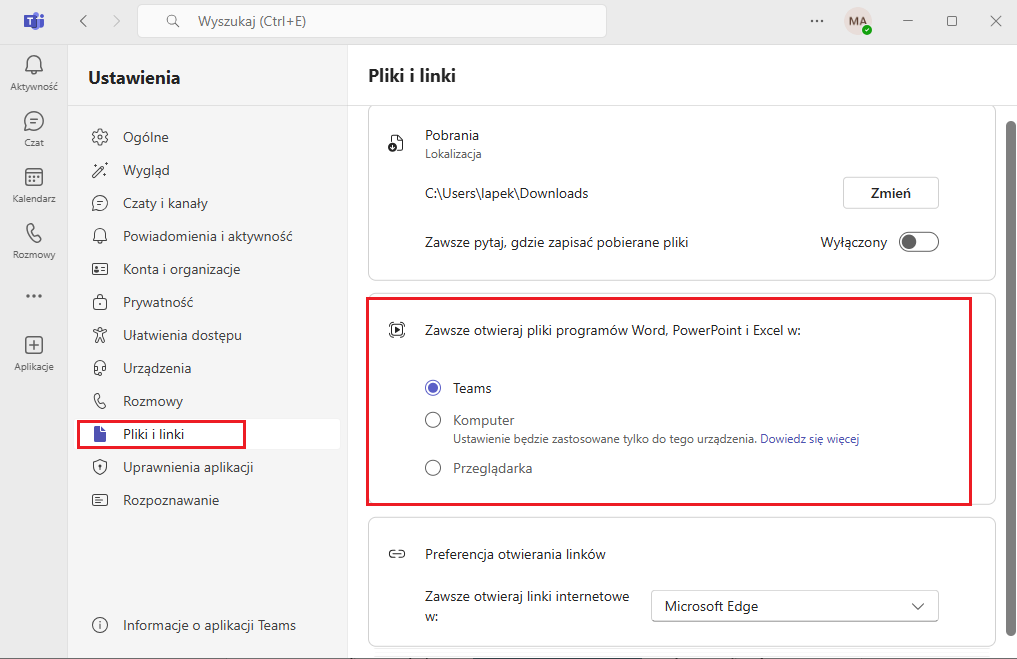Open Rozmowy settings section in list
Image resolution: width=1017 pixels, height=659 pixels.
point(209,401)
